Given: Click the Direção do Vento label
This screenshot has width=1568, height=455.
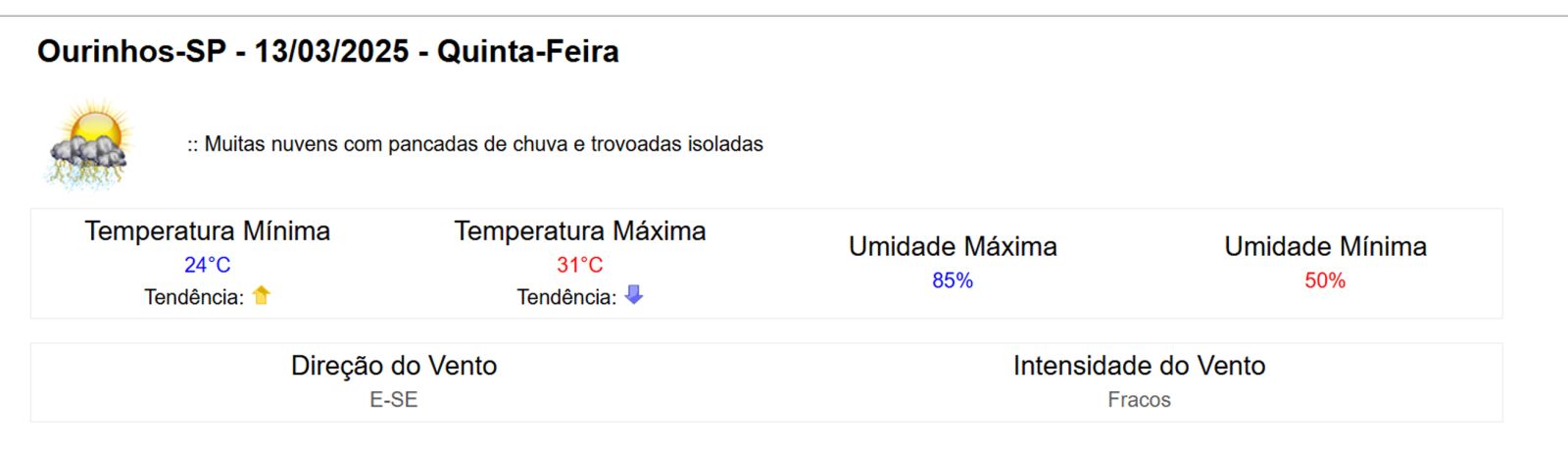Looking at the screenshot, I should 394,366.
